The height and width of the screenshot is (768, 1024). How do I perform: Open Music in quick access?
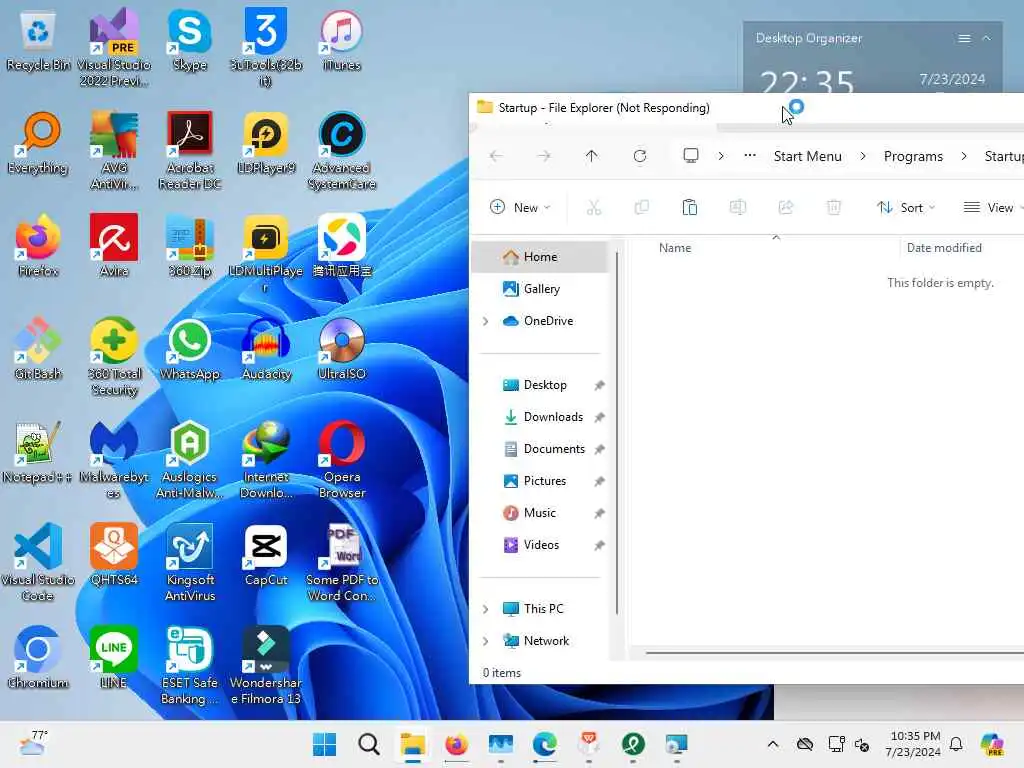tap(539, 513)
